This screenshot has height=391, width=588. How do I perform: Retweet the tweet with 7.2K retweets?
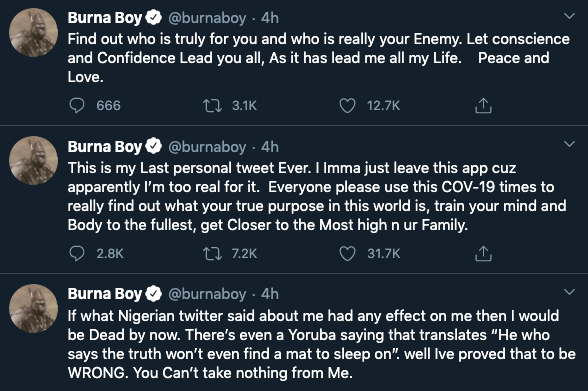(212, 254)
